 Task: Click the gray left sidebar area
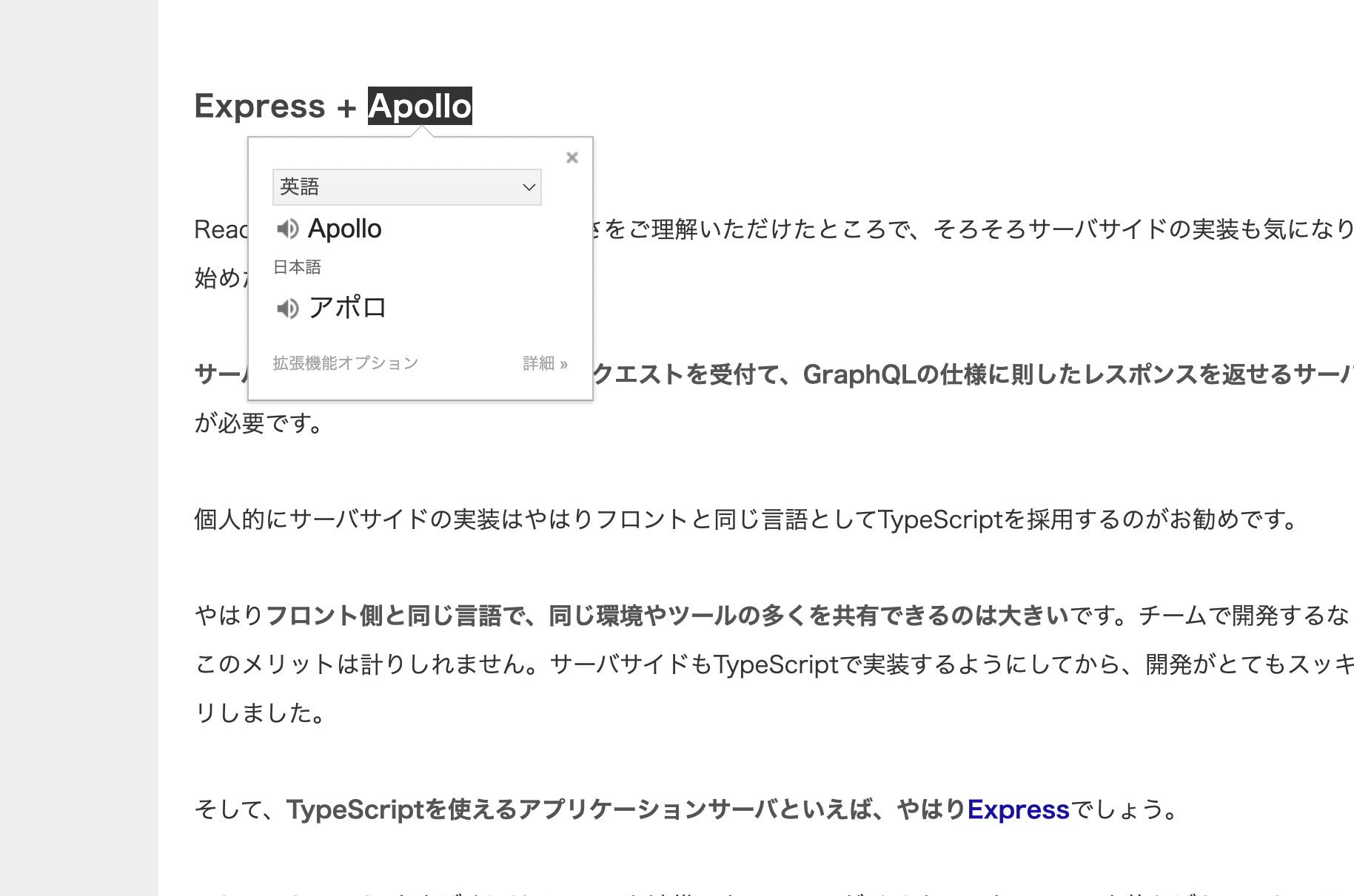pyautogui.click(x=78, y=448)
